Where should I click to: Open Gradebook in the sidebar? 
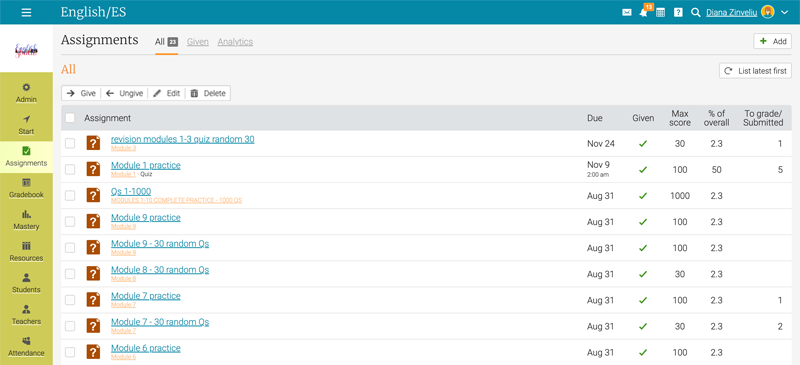[x=27, y=189]
